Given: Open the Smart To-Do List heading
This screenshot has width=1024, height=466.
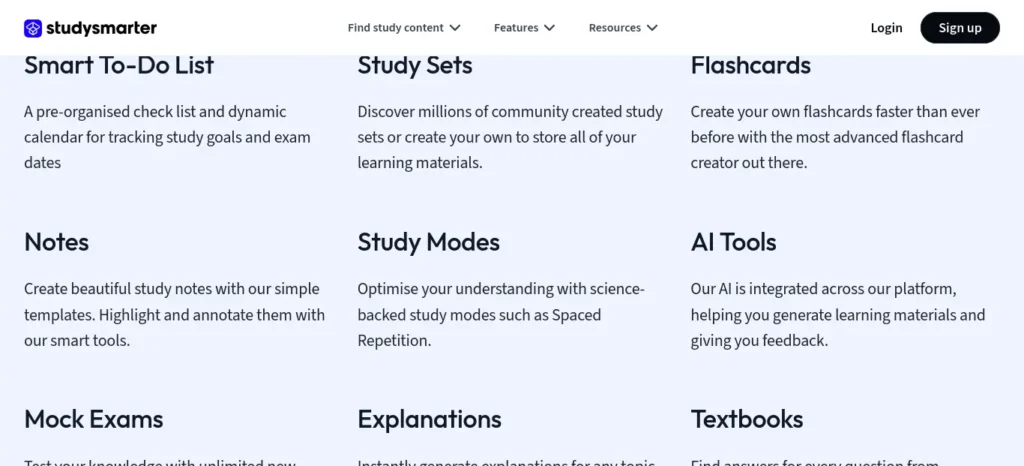Looking at the screenshot, I should (x=120, y=65).
